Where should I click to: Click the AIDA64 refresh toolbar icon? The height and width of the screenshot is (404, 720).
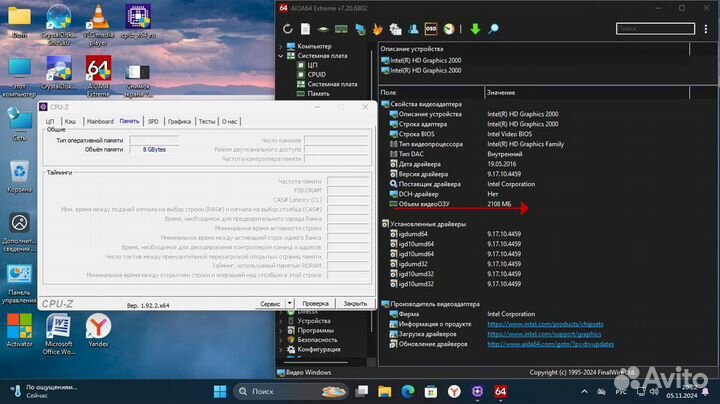(x=289, y=28)
